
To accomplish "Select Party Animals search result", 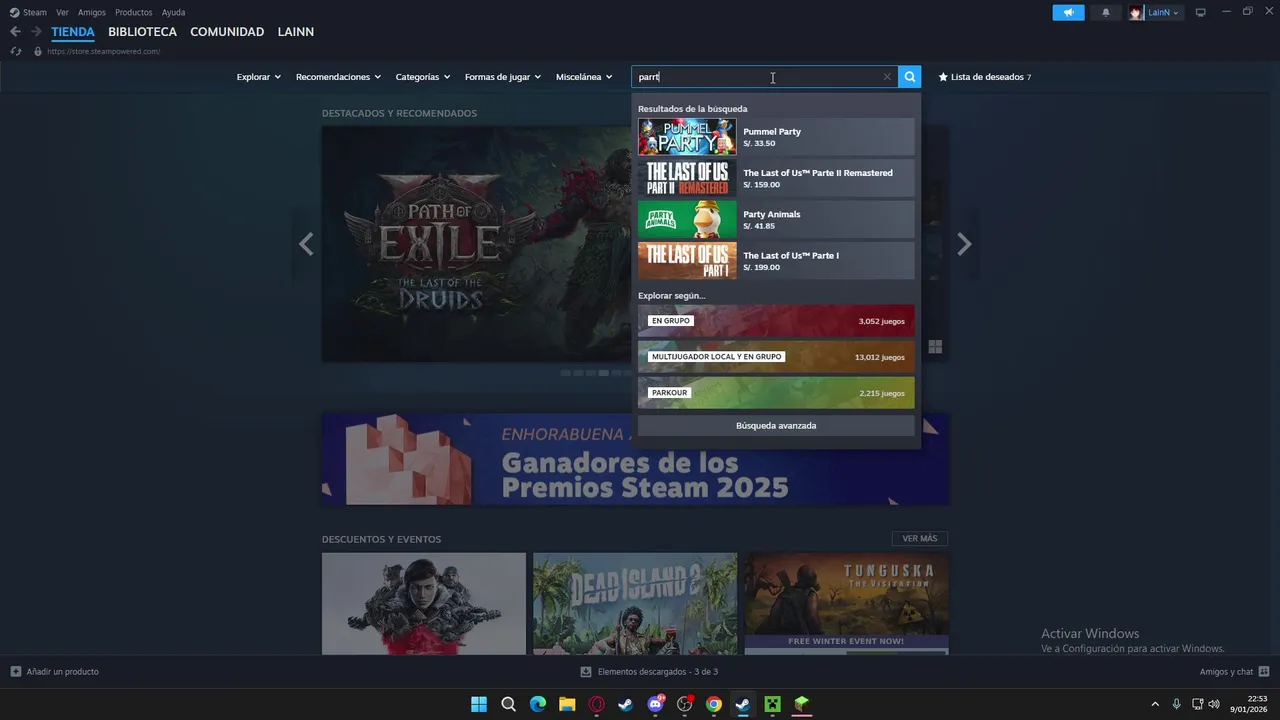I will [776, 220].
